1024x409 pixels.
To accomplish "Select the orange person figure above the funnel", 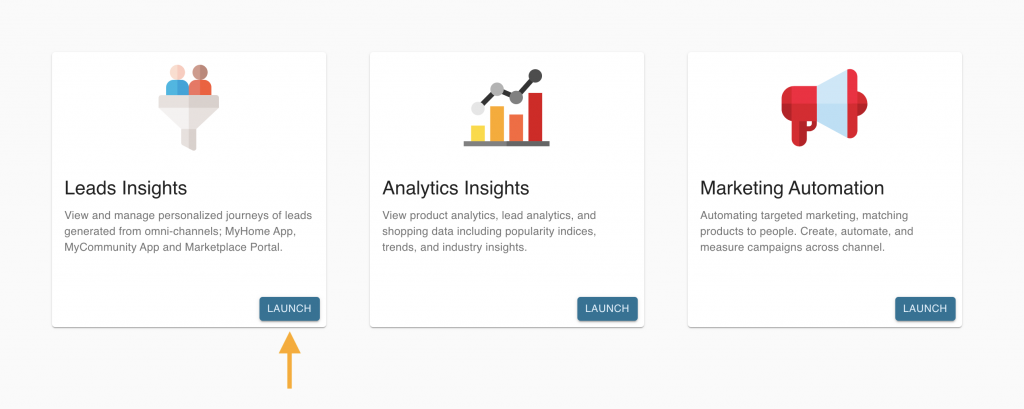I will click(200, 81).
